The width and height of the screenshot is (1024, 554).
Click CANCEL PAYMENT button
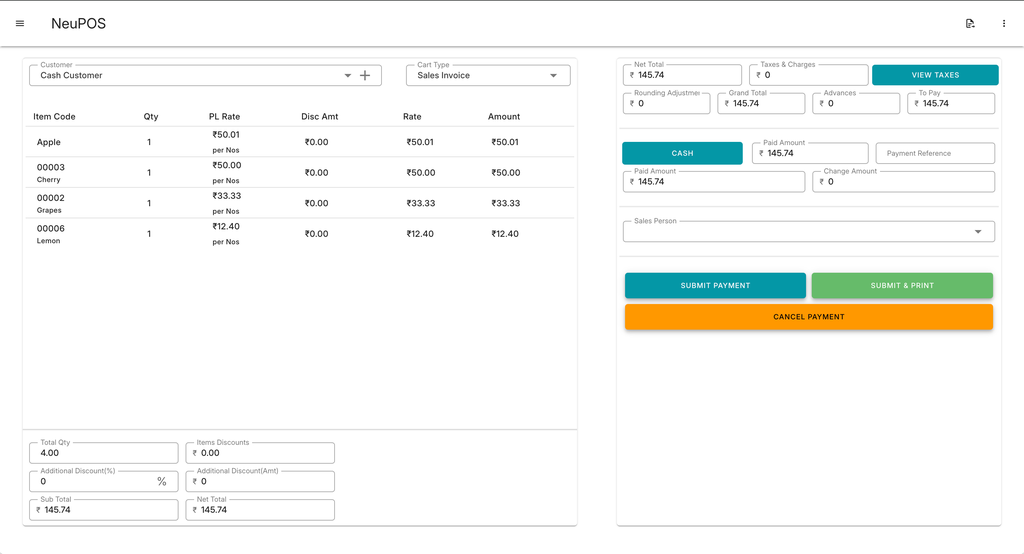point(808,317)
